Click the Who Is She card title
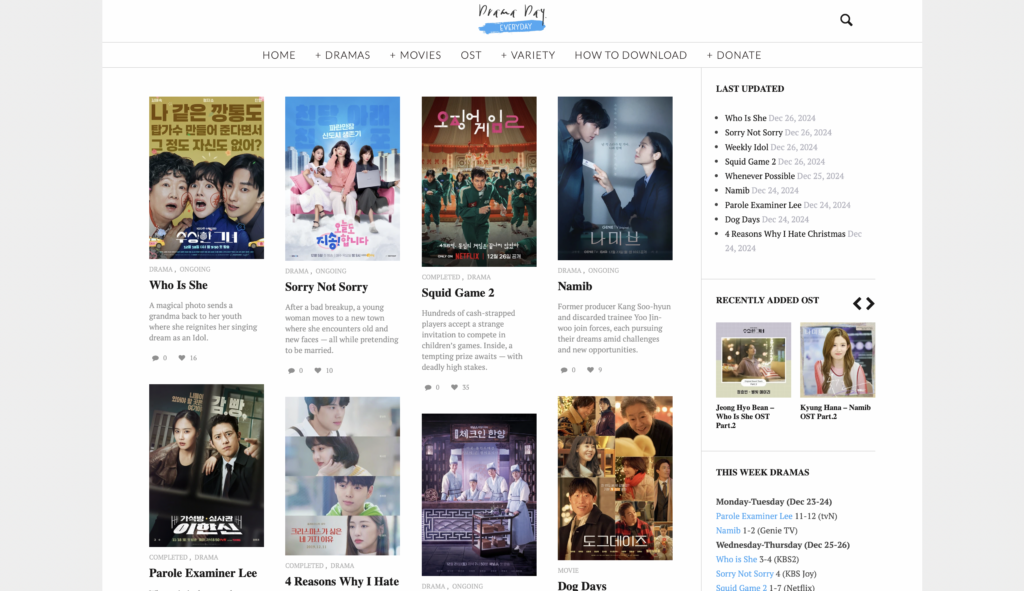Screen dimensions: 1024x591 point(178,285)
